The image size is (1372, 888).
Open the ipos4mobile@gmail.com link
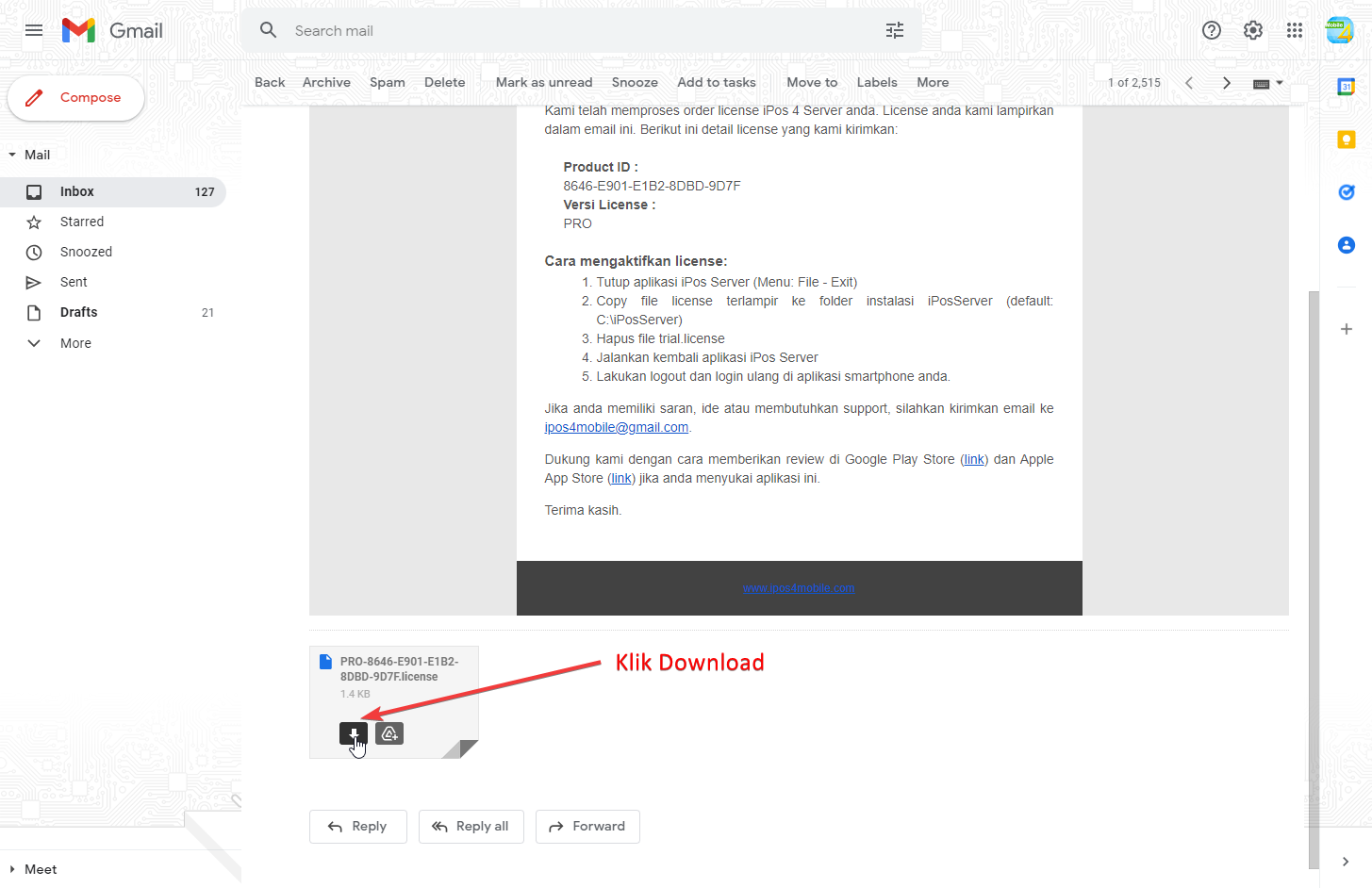(x=617, y=427)
